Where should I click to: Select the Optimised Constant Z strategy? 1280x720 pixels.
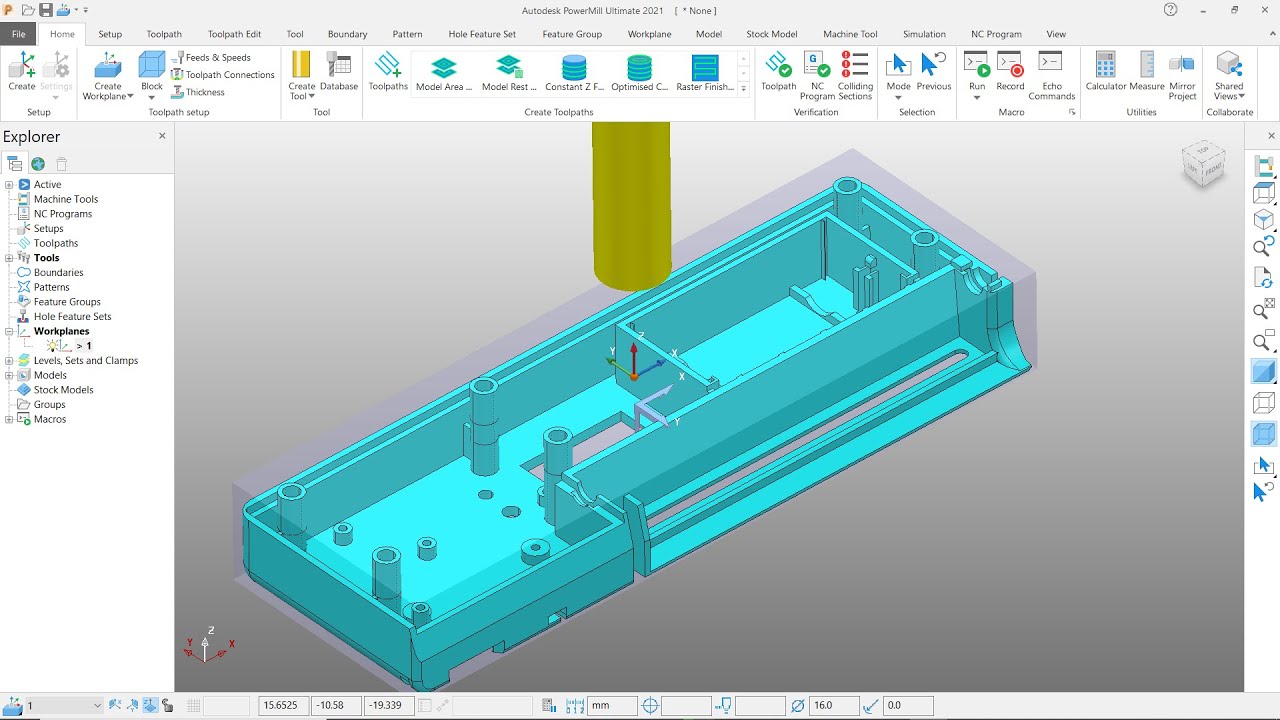(639, 72)
